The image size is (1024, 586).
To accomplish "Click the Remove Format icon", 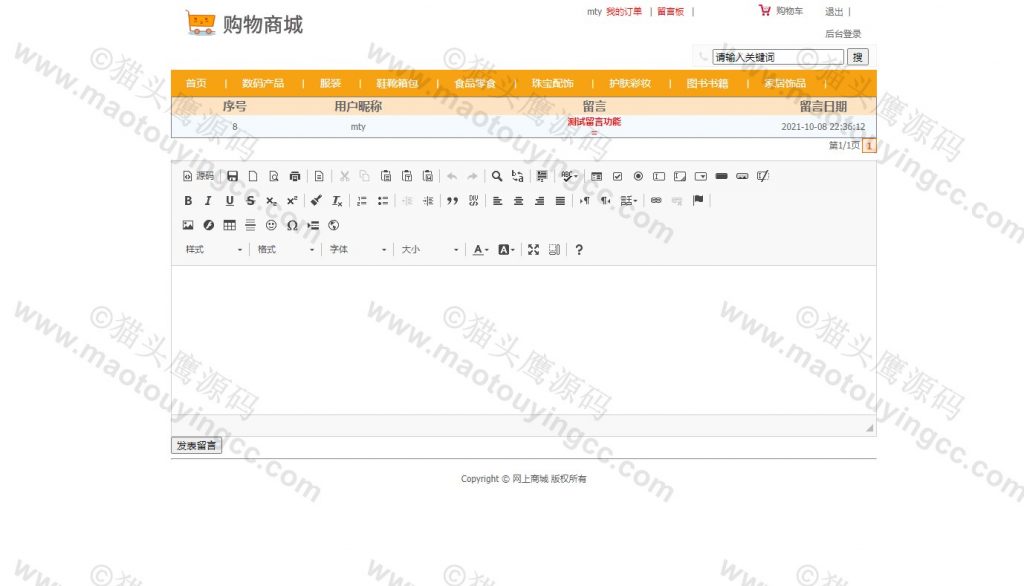I will (x=337, y=201).
